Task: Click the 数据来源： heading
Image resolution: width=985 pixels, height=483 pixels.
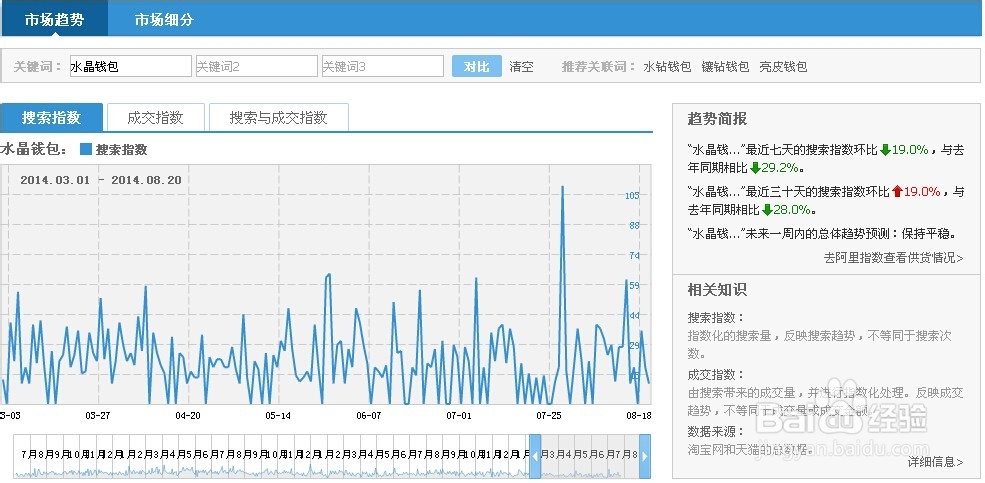Action: [x=716, y=432]
